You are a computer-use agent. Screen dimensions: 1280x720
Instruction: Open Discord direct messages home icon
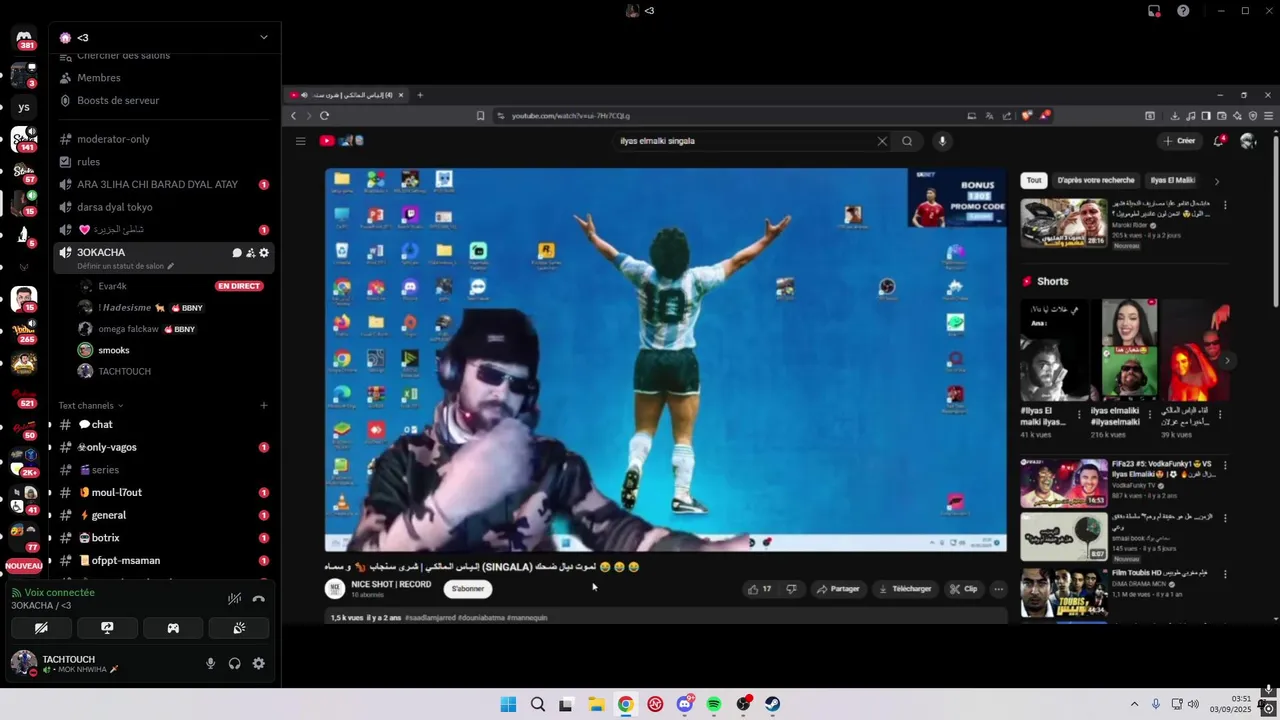(24, 38)
